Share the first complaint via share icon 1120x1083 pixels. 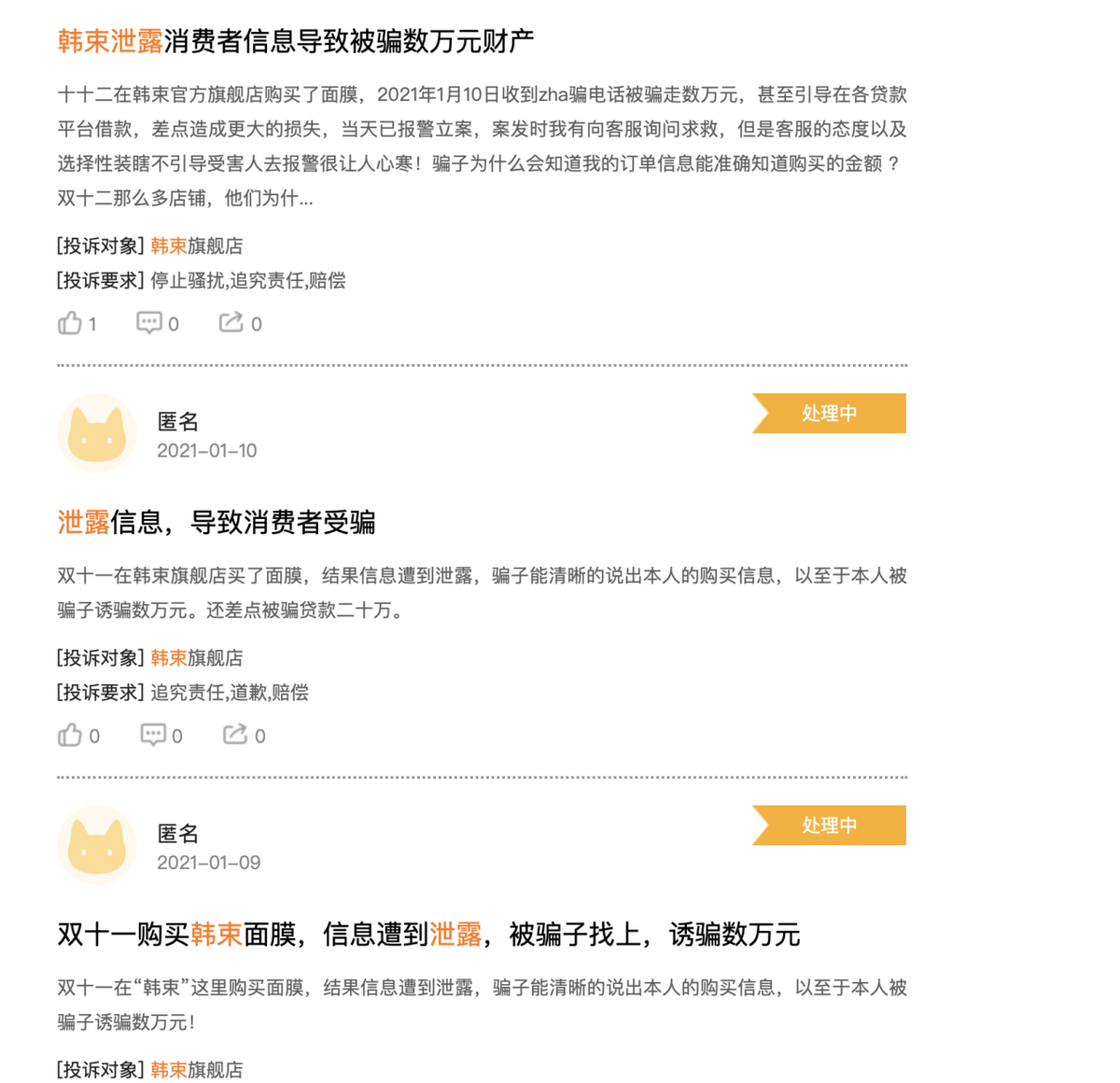click(231, 323)
